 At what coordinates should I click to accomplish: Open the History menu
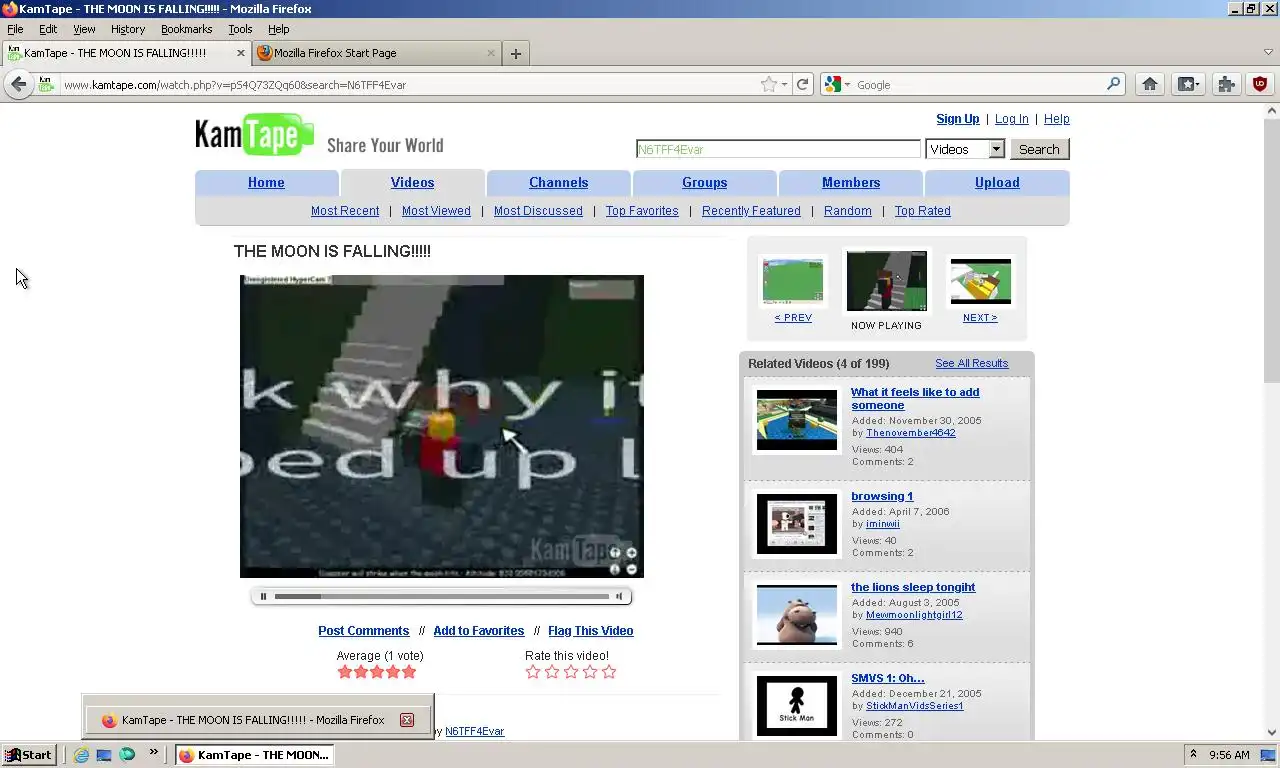(x=128, y=29)
